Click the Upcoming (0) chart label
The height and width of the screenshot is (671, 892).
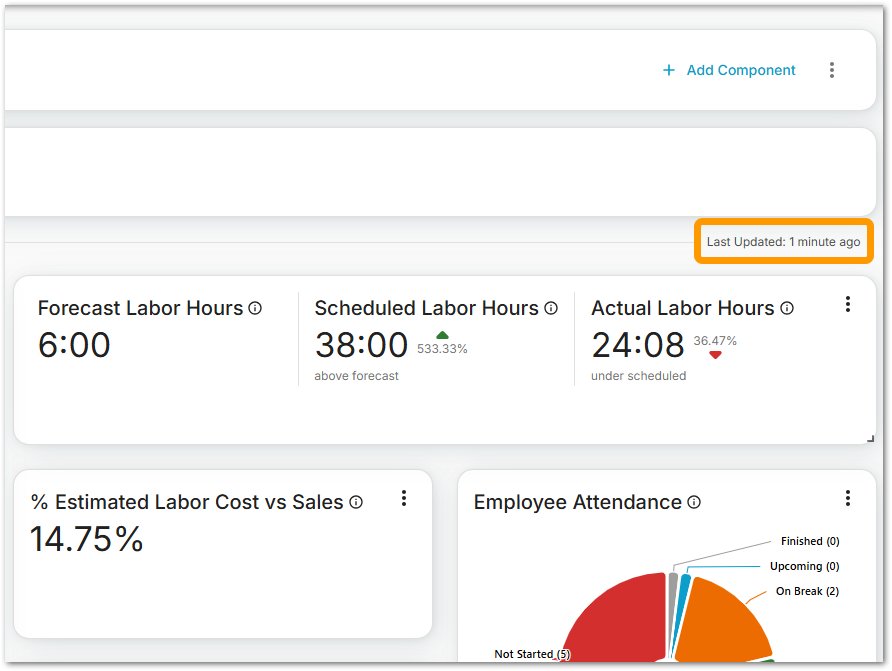click(804, 566)
